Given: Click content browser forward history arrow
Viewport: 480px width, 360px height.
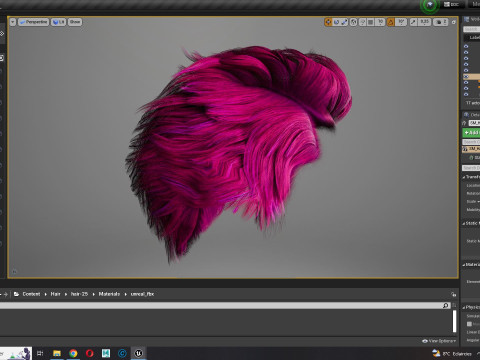Looking at the screenshot, I should 5,294.
